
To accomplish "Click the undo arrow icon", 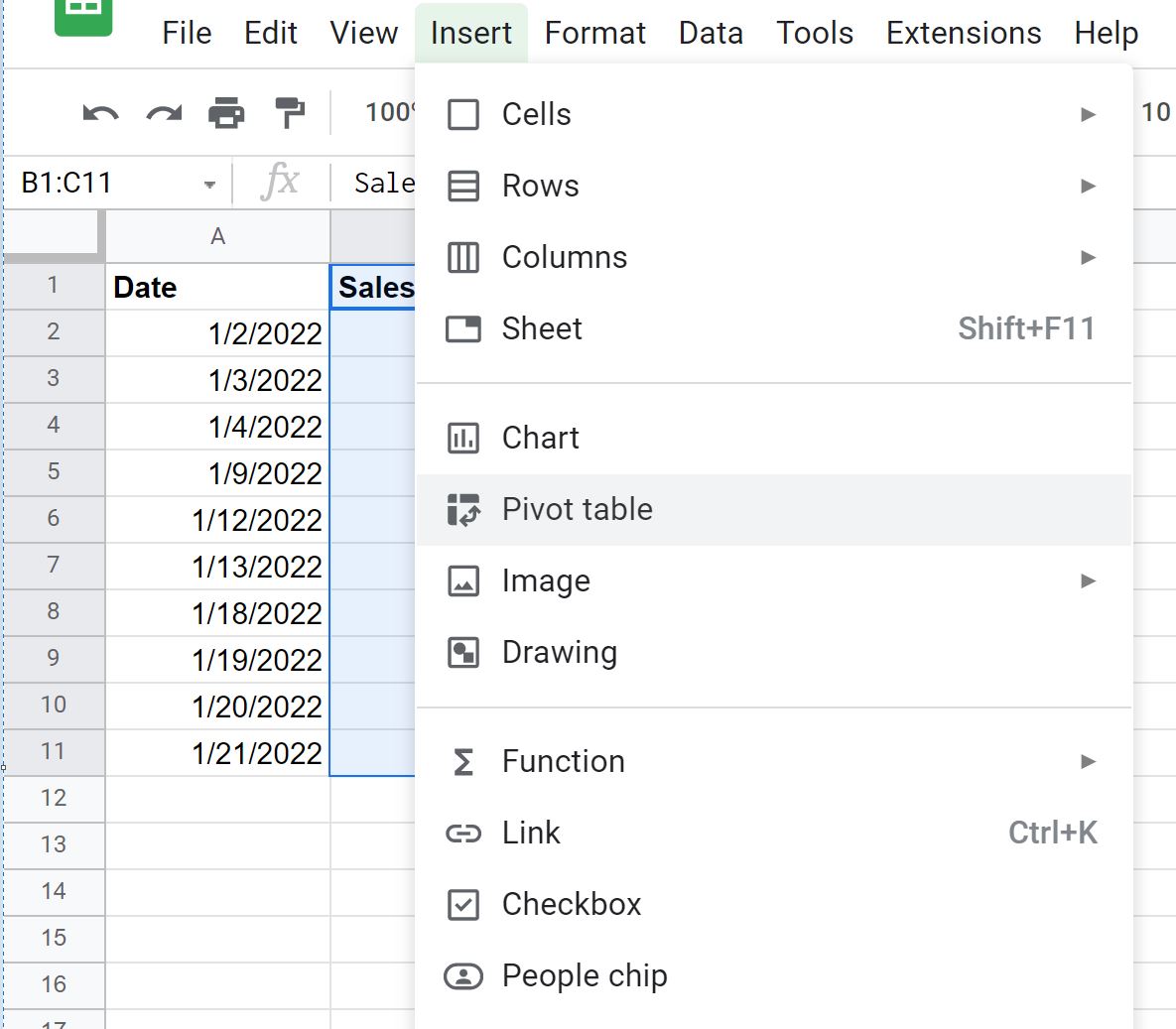I will click(x=100, y=113).
